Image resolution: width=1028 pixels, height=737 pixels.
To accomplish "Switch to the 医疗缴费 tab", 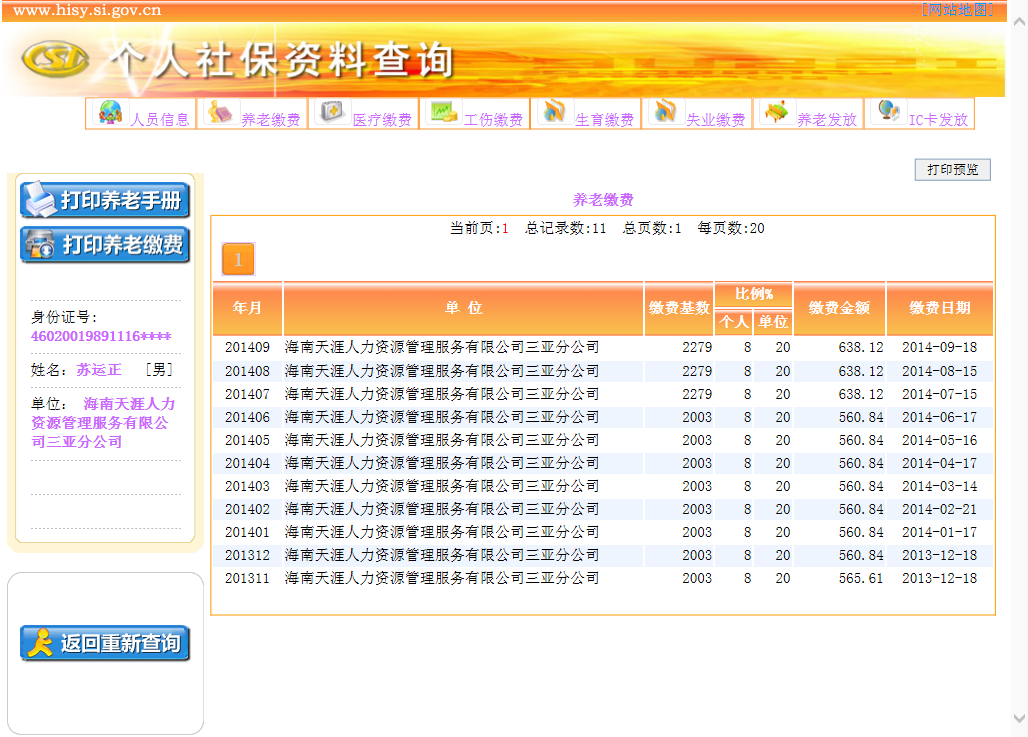I will [382, 120].
